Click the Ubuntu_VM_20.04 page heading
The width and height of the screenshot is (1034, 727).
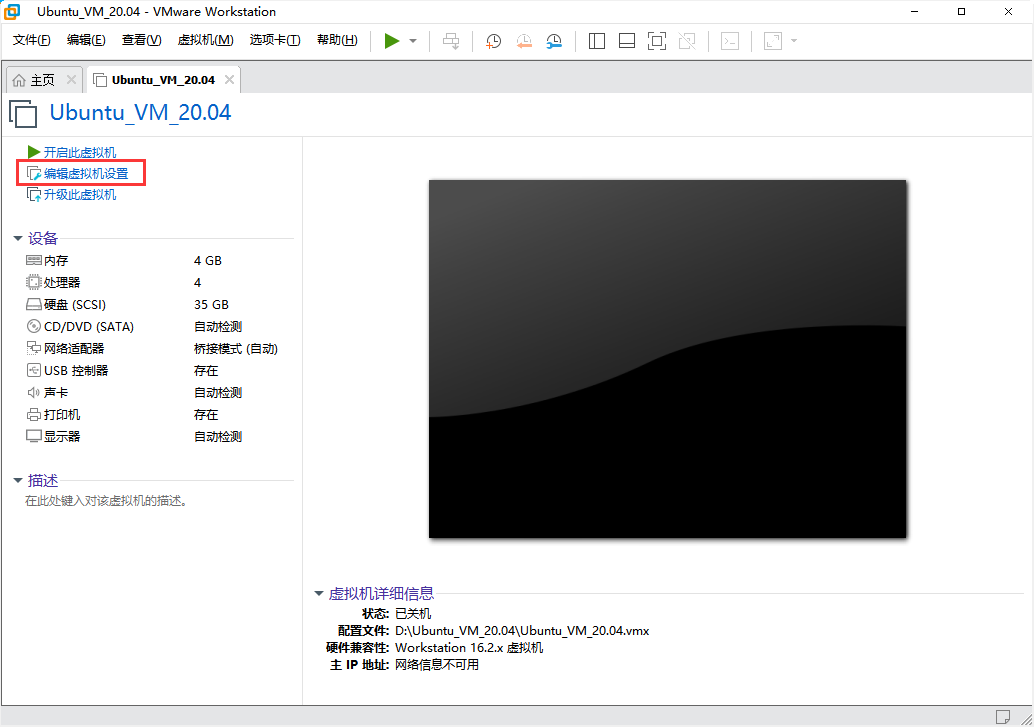coord(140,112)
